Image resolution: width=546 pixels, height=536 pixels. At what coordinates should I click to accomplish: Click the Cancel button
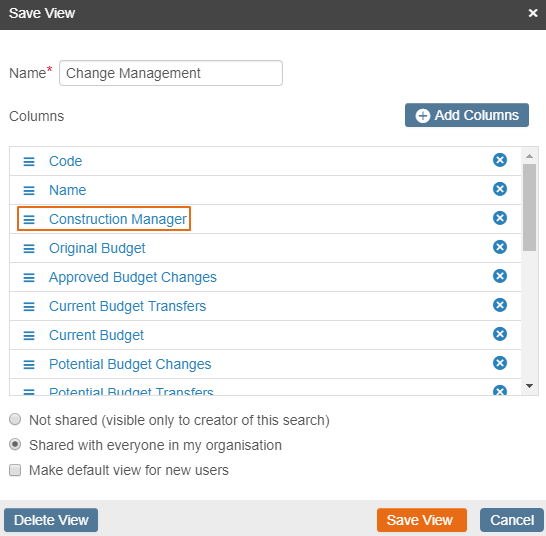(x=512, y=520)
